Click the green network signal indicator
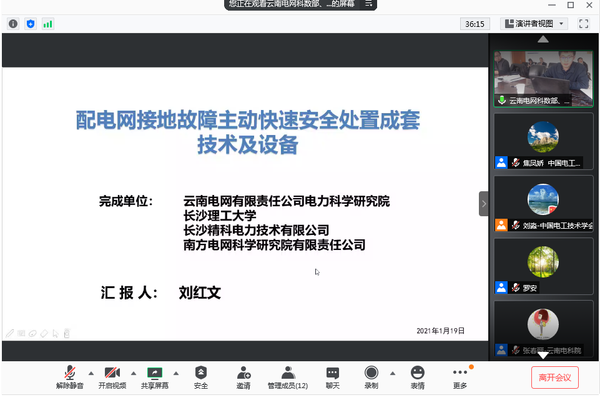 click(x=46, y=23)
